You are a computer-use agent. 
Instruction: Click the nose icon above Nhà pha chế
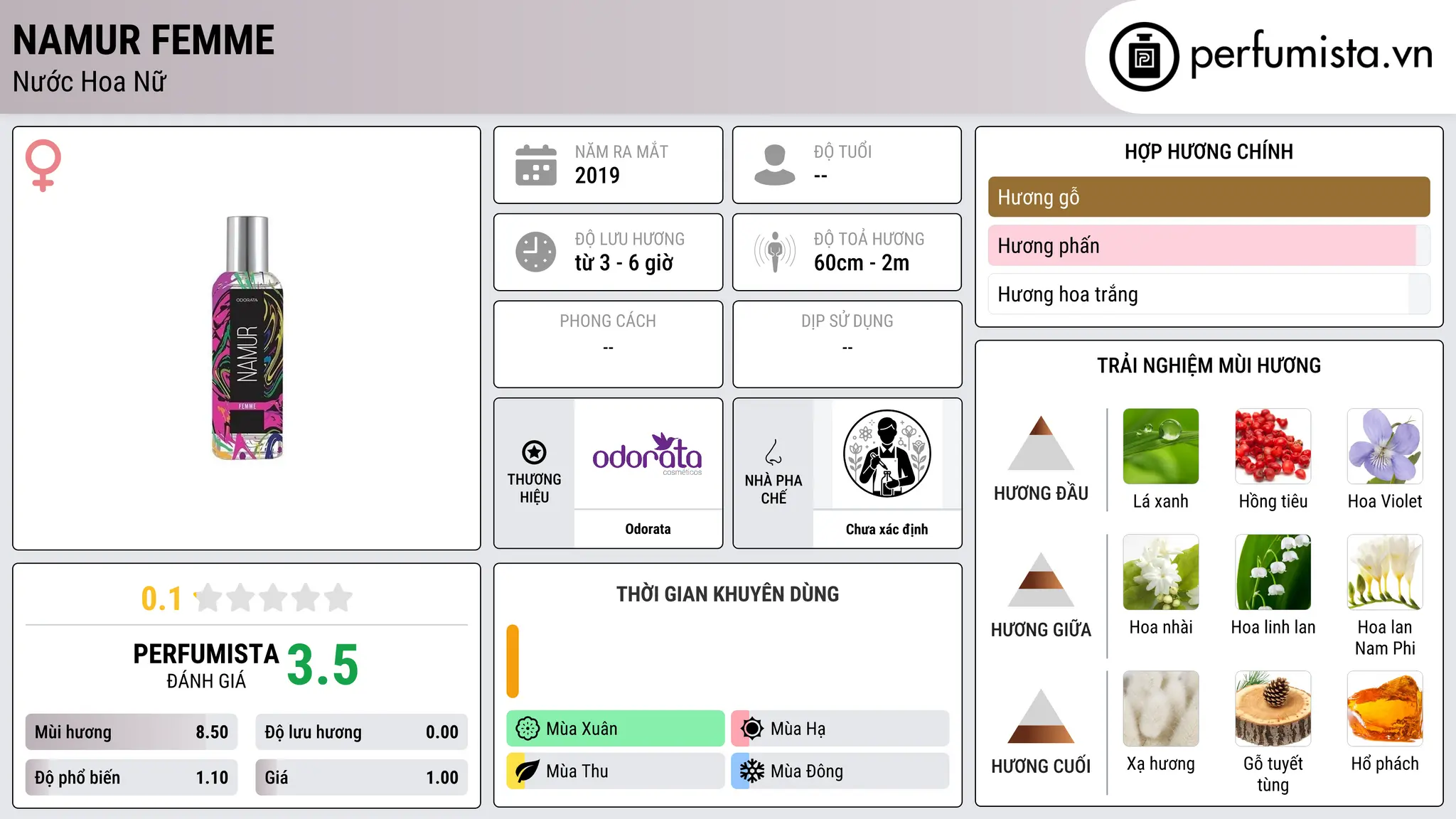pyautogui.click(x=773, y=452)
